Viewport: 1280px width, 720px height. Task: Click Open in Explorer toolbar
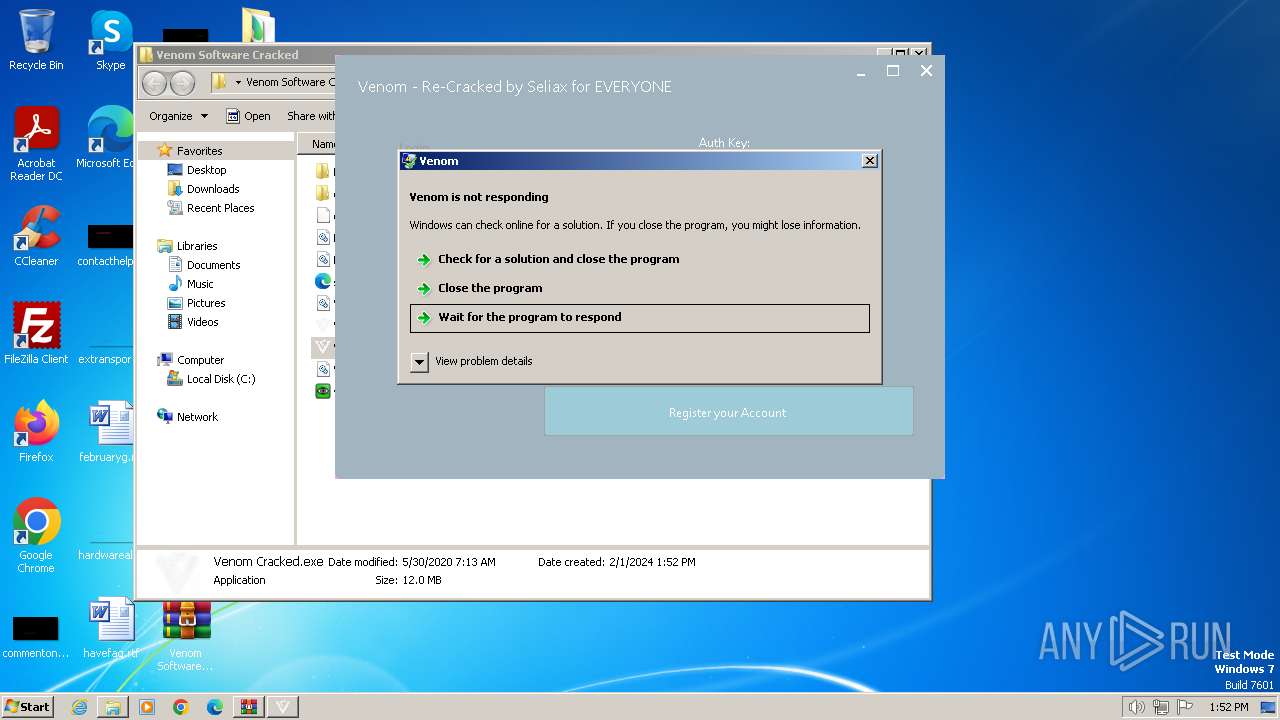coord(248,116)
